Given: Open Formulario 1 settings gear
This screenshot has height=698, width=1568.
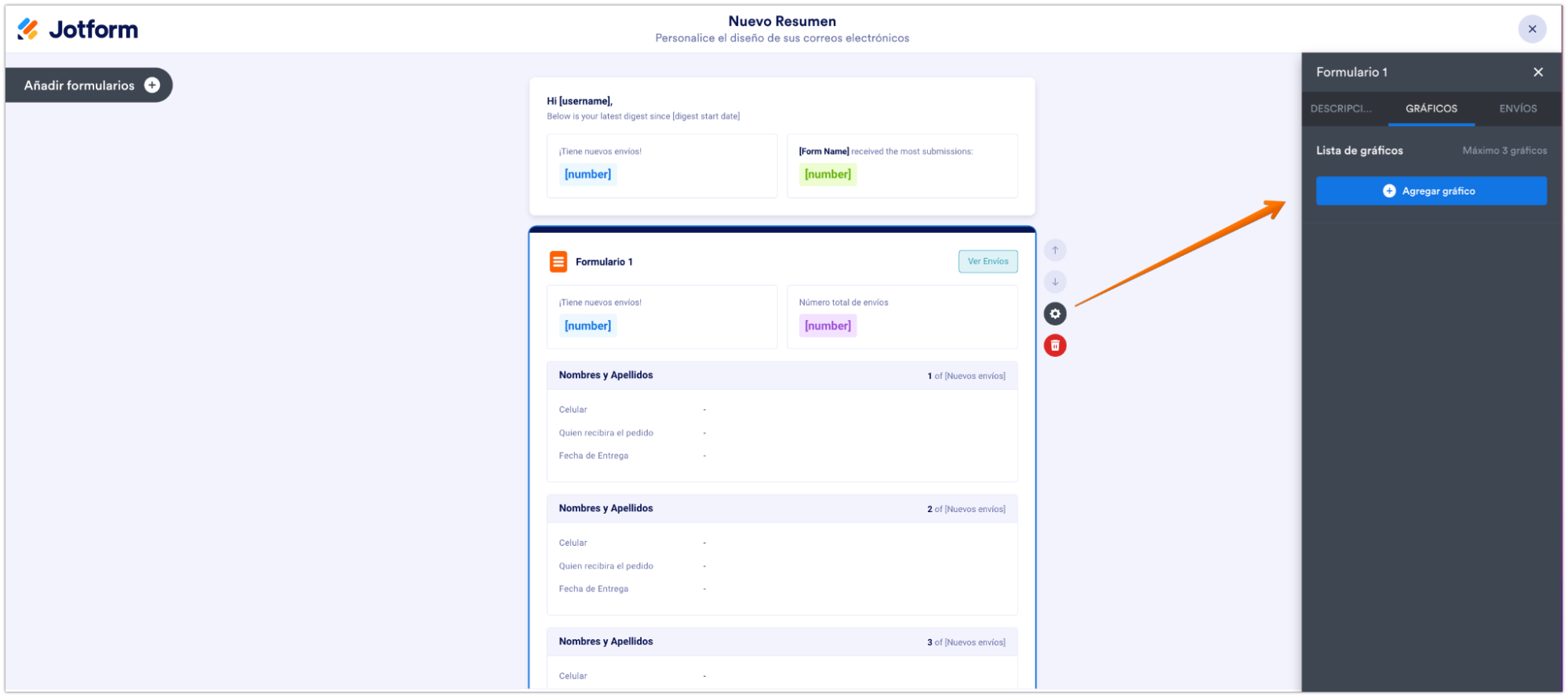Looking at the screenshot, I should (x=1055, y=314).
